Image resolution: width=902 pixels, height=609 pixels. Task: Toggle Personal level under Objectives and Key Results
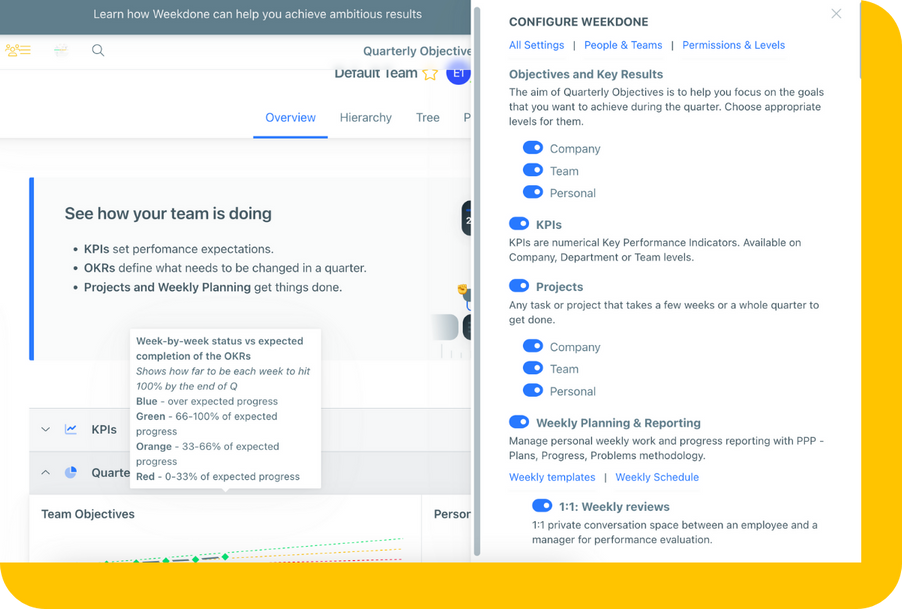click(x=533, y=192)
